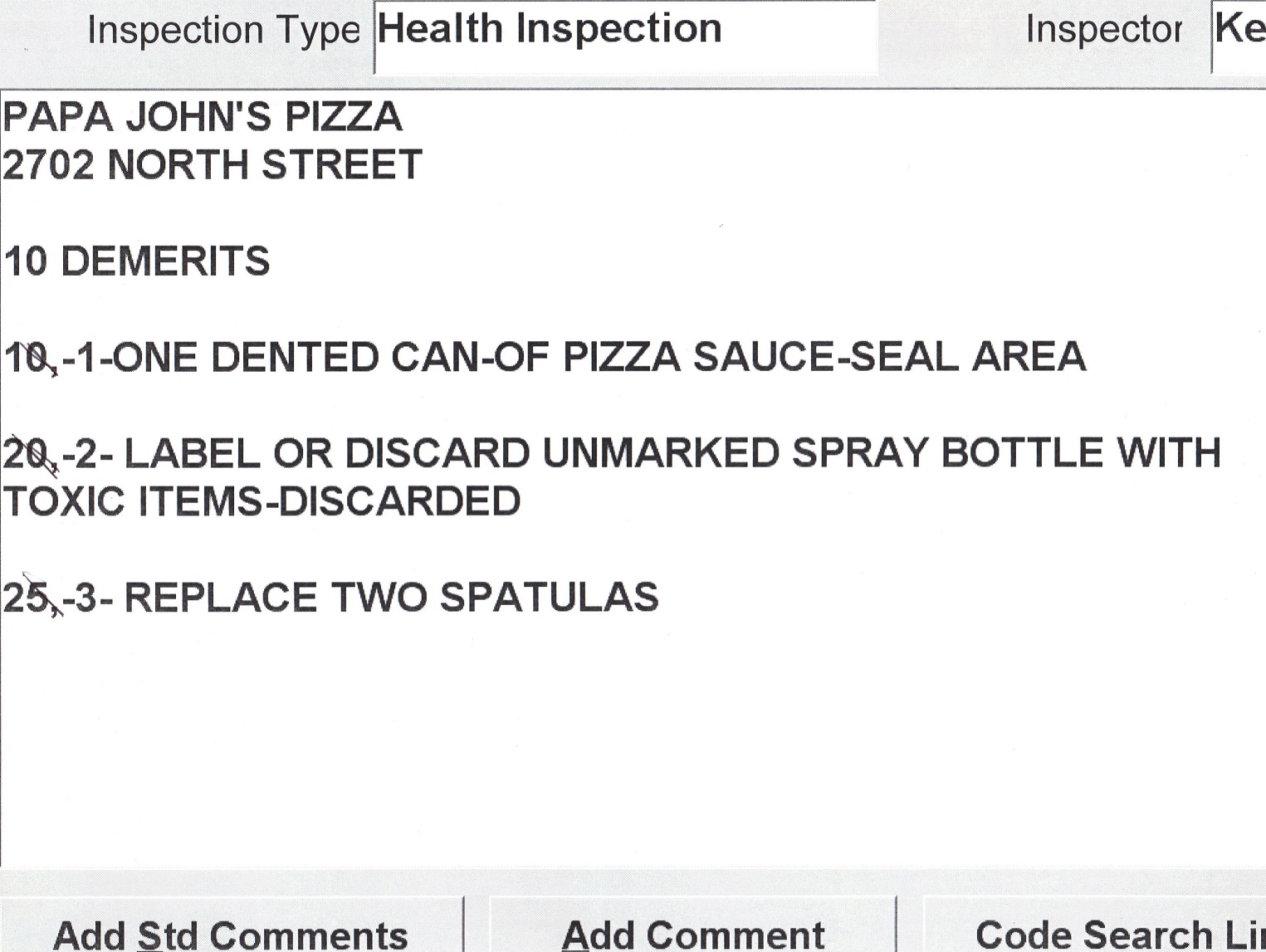Screen dimensions: 1266x952
Task: Click the TOXIC ITEMS-DISCARDED line
Action: tap(262, 502)
